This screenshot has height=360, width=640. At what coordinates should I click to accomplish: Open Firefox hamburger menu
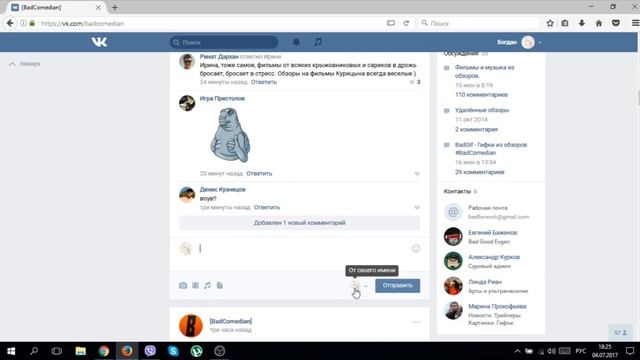[x=635, y=23]
